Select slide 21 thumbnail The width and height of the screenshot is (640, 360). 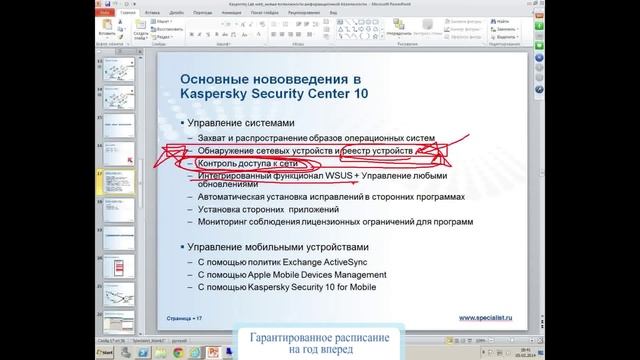coord(119,295)
